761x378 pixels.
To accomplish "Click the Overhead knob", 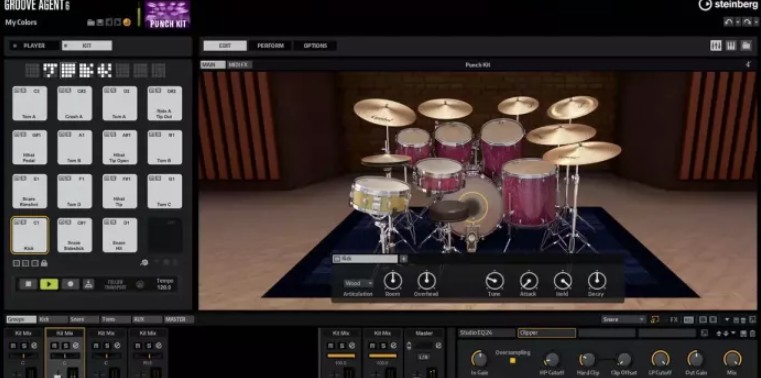I will [x=426, y=280].
